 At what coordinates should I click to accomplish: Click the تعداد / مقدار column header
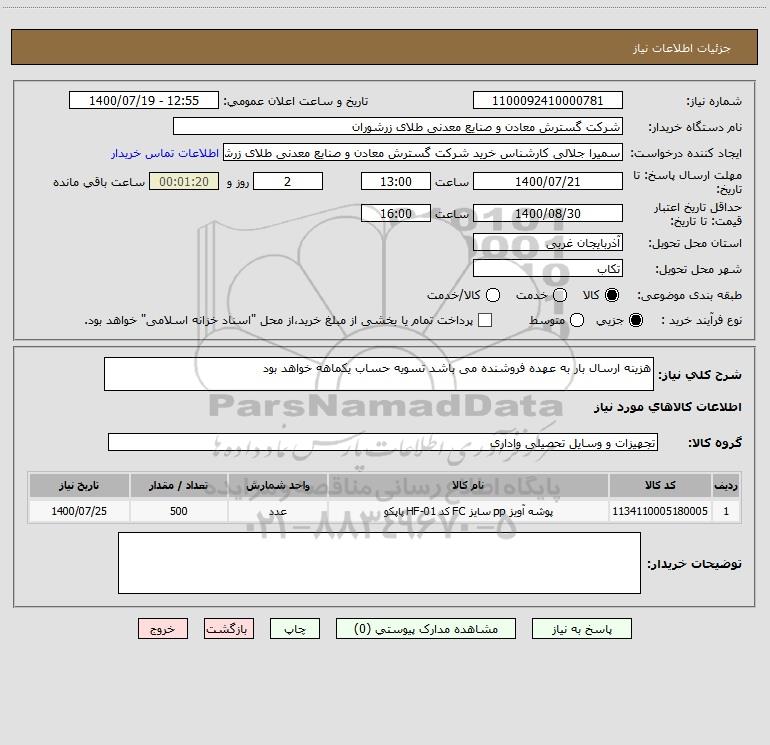[x=178, y=485]
